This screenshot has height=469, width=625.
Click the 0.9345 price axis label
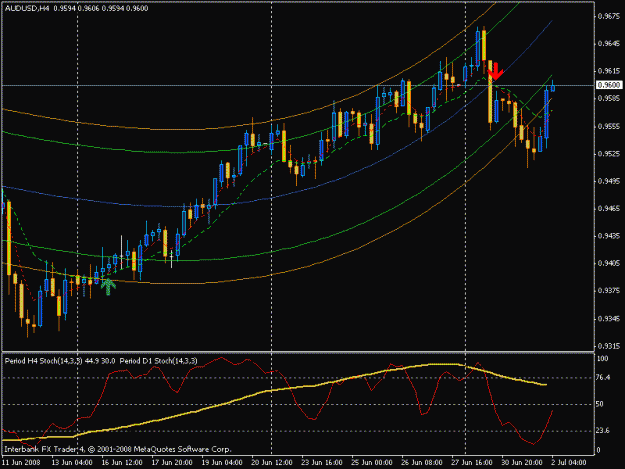pos(609,319)
